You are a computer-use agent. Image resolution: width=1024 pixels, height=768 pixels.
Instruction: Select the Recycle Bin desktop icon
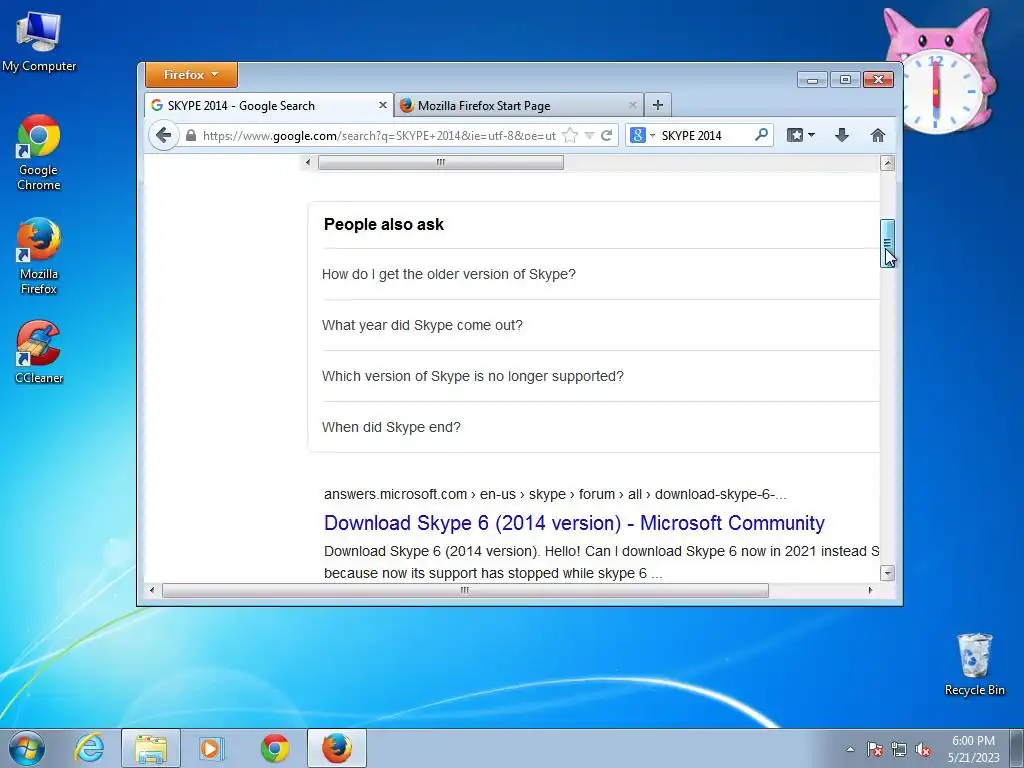click(x=974, y=665)
